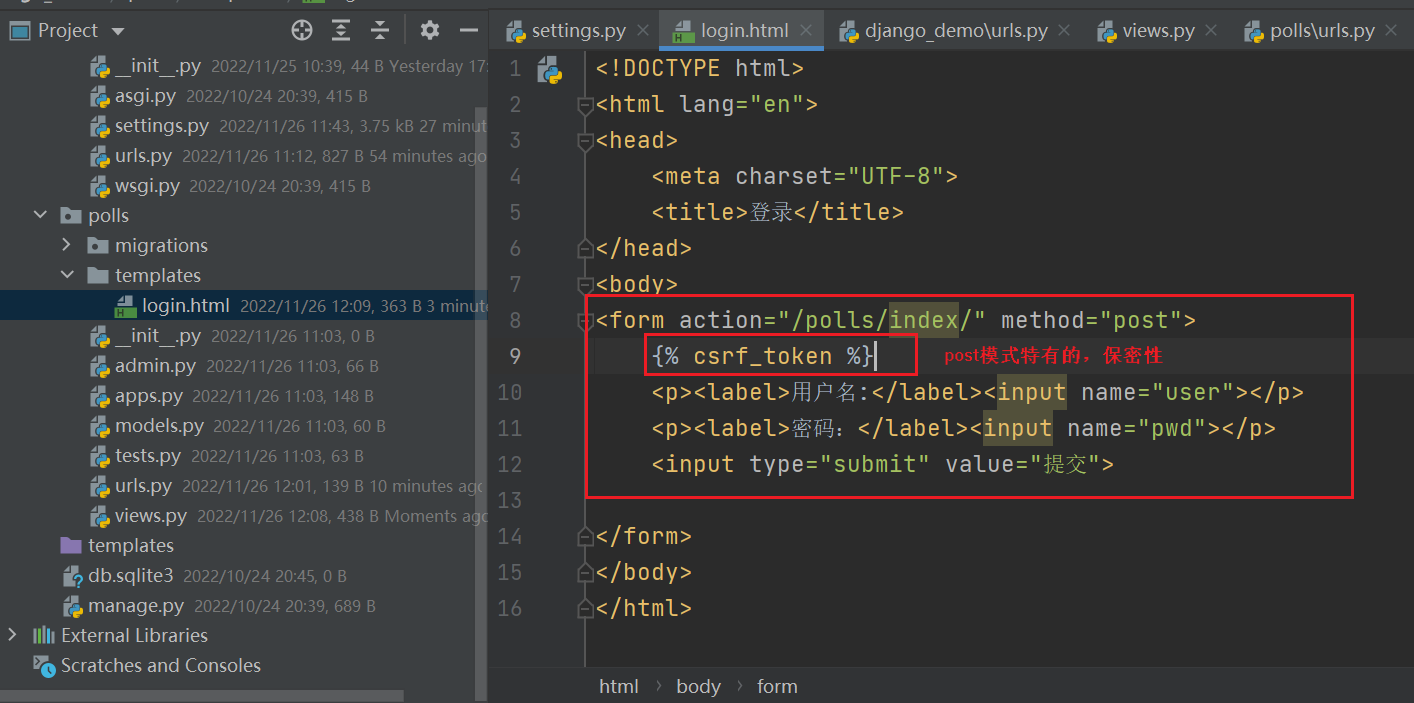Viewport: 1414px width, 703px height.
Task: Collapse the polls folder
Action: coord(41,215)
